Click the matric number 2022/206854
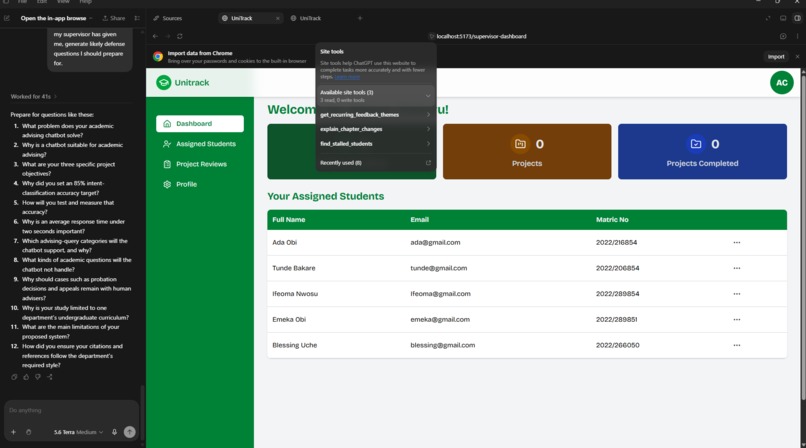Viewport: 806px width, 448px height. pos(617,268)
